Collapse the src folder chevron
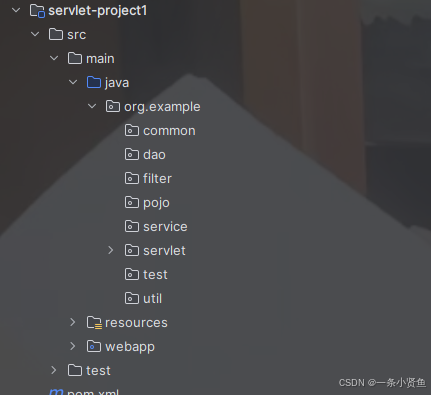 35,34
